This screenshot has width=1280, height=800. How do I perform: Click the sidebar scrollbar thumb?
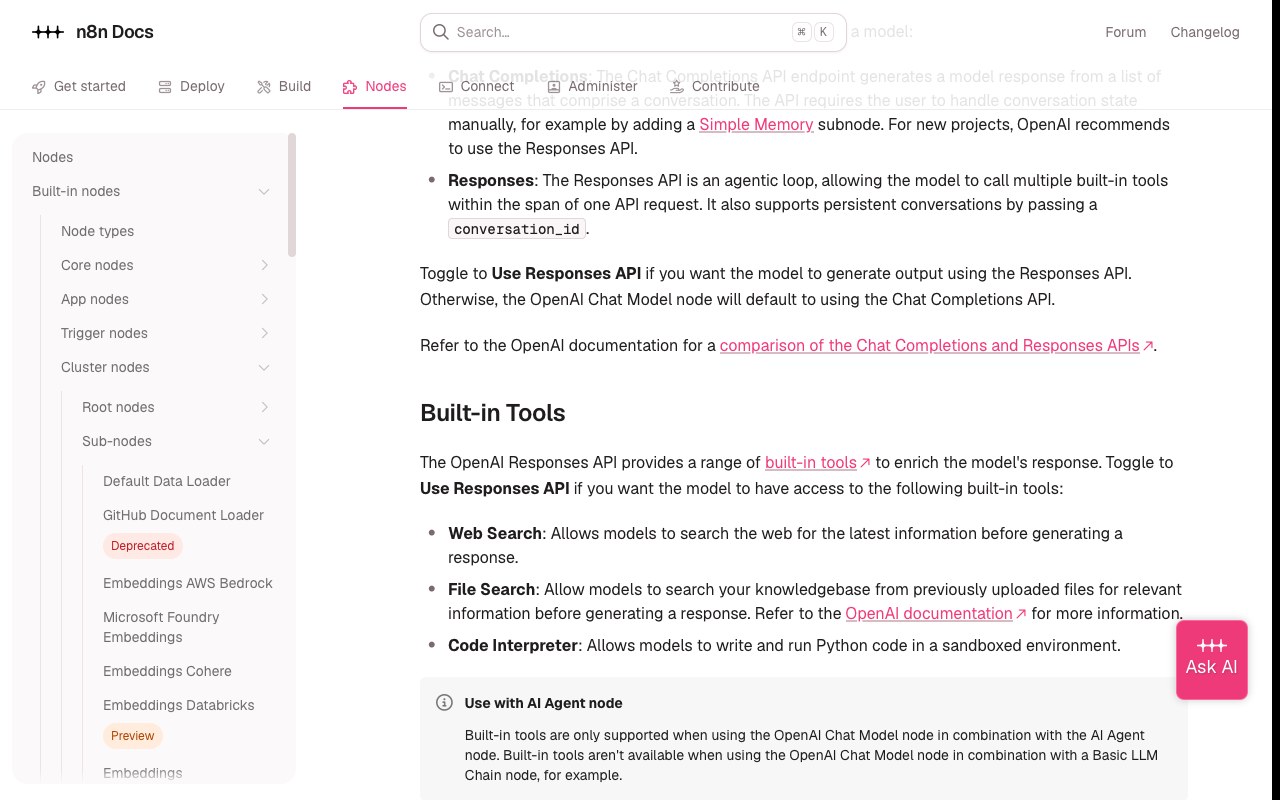292,195
